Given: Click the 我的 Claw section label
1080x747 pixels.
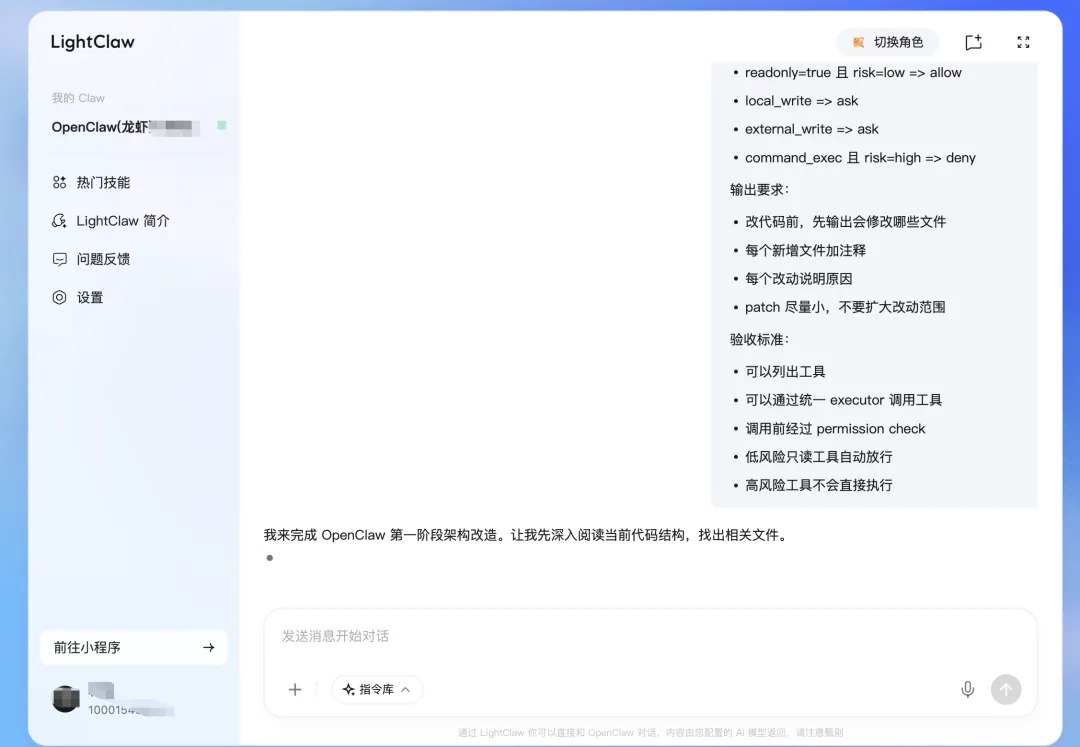Looking at the screenshot, I should [x=78, y=98].
